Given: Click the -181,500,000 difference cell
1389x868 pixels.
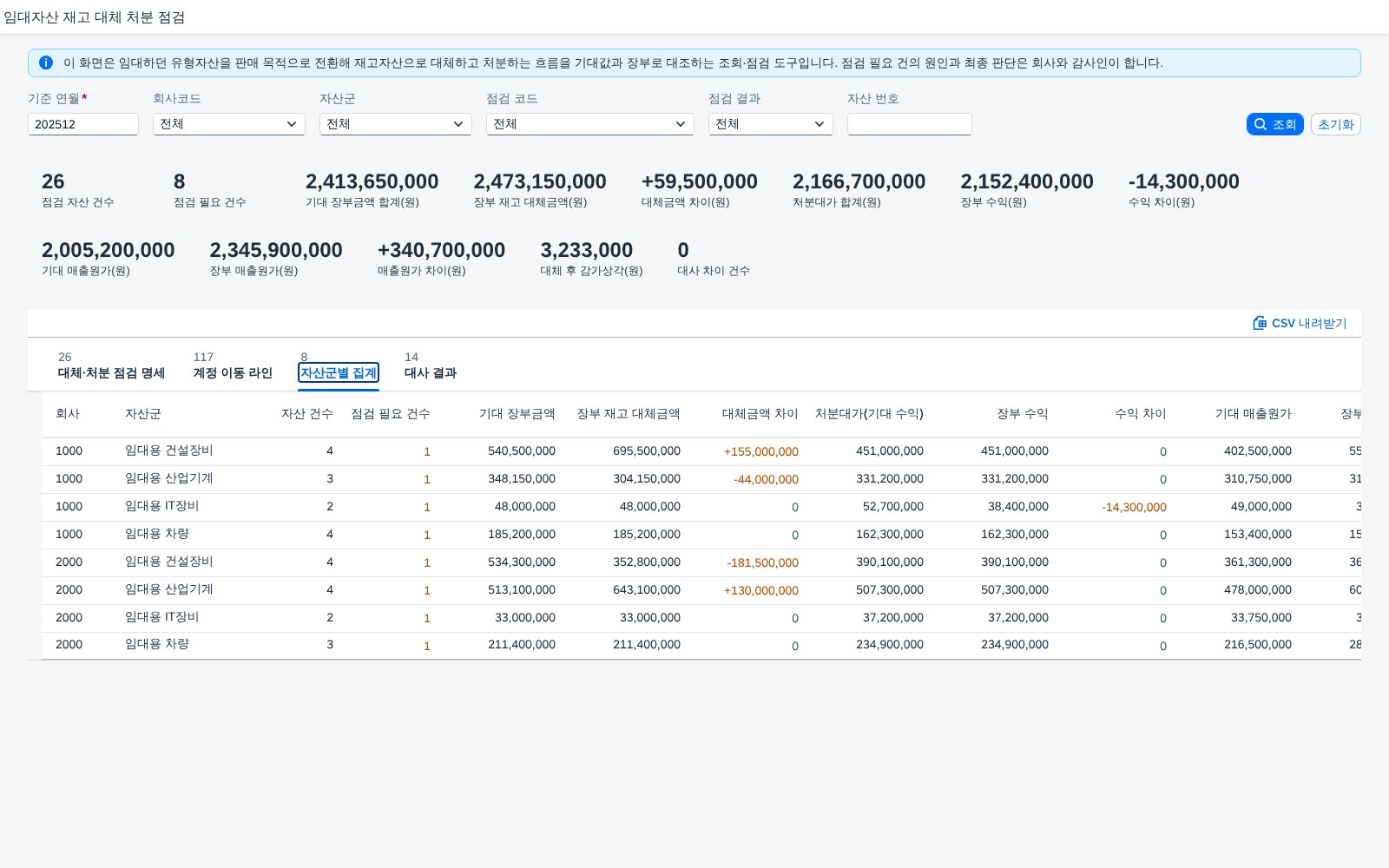Looking at the screenshot, I should tap(762, 562).
